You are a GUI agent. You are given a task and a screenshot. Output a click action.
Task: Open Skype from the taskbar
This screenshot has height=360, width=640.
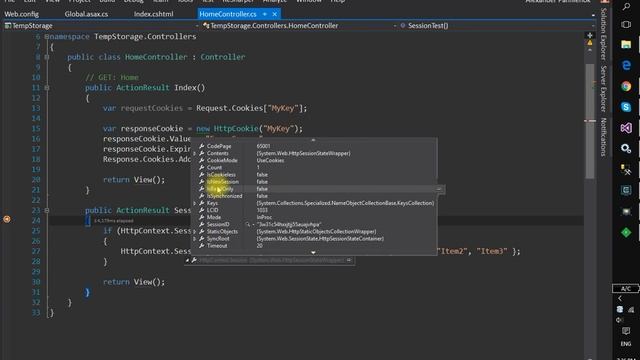point(626,107)
